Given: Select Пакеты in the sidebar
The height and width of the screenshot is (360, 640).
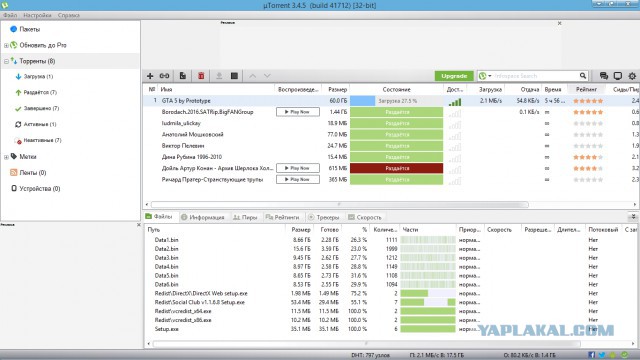Looking at the screenshot, I should coord(29,29).
